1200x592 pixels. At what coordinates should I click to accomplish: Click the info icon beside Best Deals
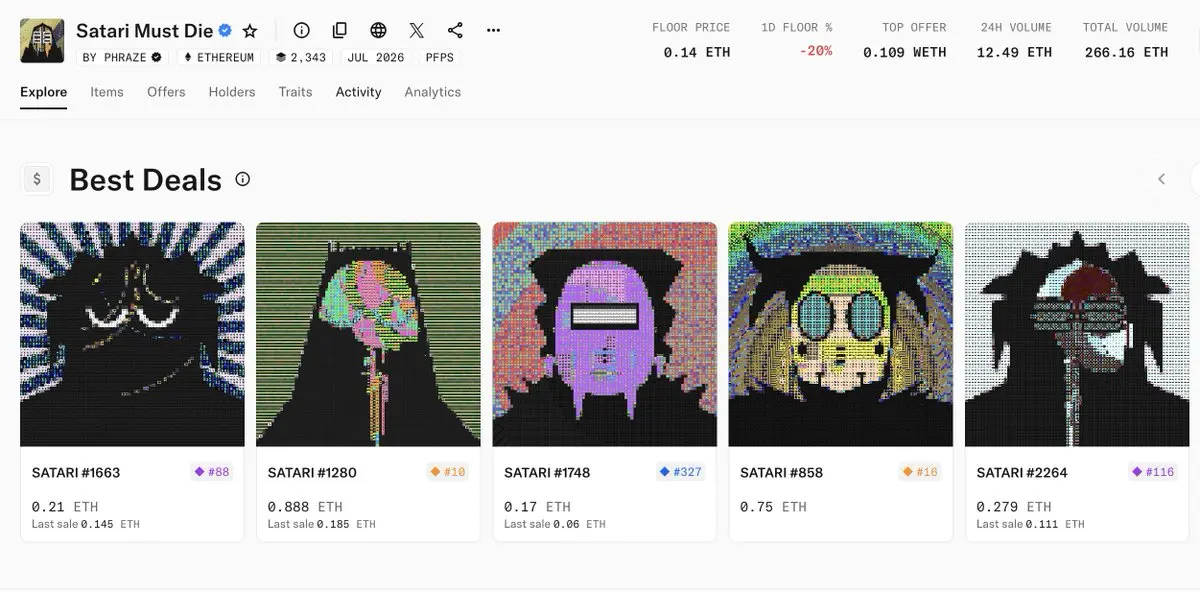point(242,179)
